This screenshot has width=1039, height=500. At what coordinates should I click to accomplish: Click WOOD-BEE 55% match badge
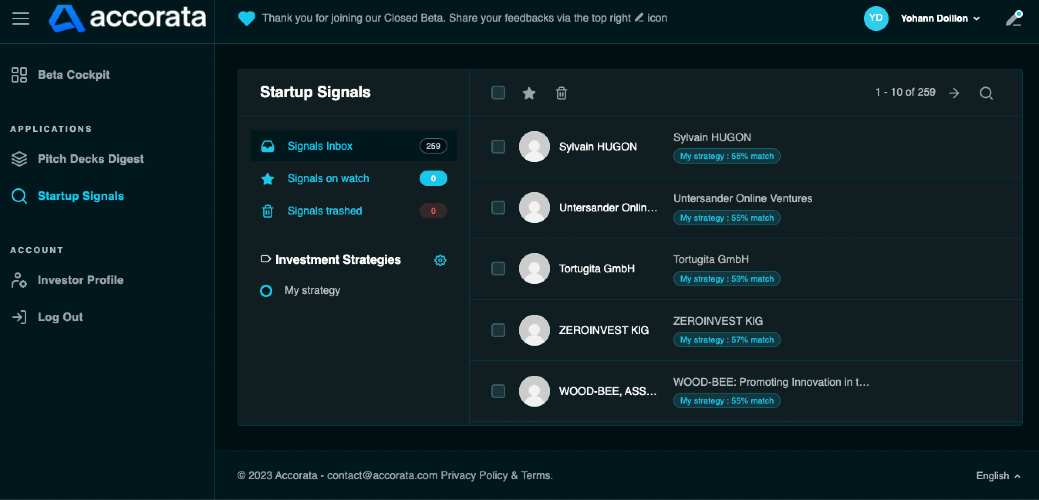click(727, 401)
